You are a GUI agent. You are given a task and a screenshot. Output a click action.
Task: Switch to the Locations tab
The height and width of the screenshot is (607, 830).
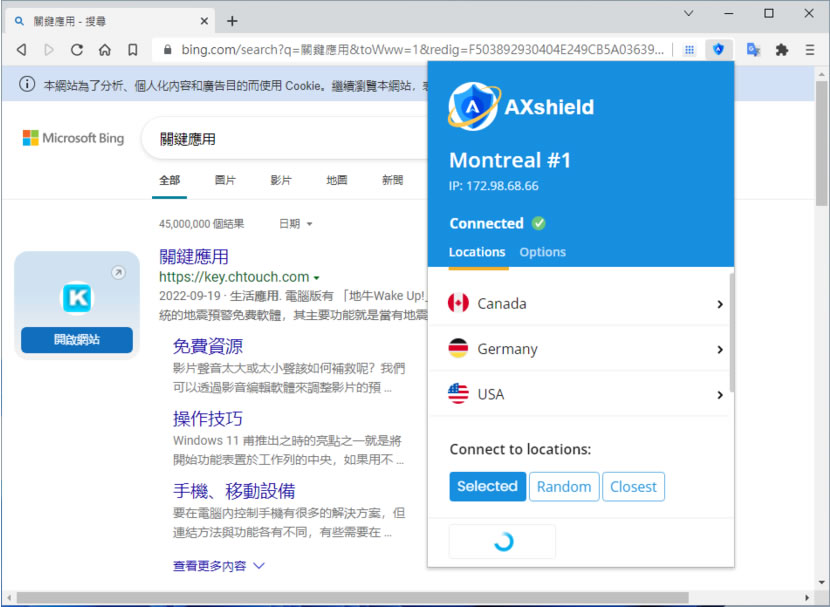point(477,252)
